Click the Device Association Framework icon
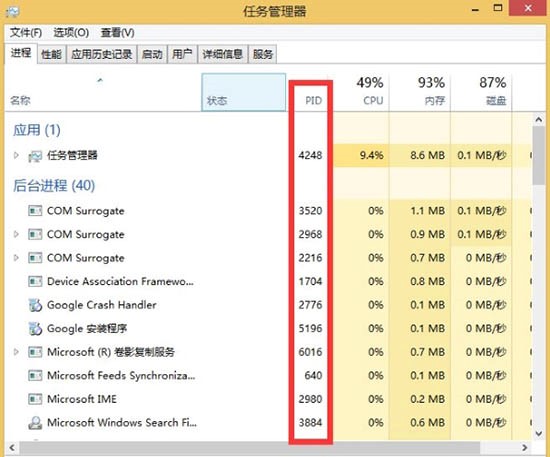Image resolution: width=550 pixels, height=457 pixels. point(35,281)
